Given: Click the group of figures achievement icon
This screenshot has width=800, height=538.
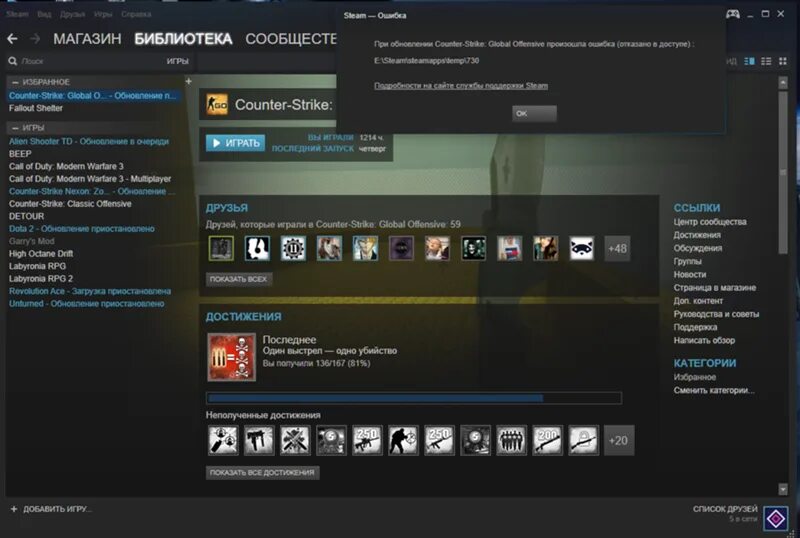Looking at the screenshot, I should [511, 440].
